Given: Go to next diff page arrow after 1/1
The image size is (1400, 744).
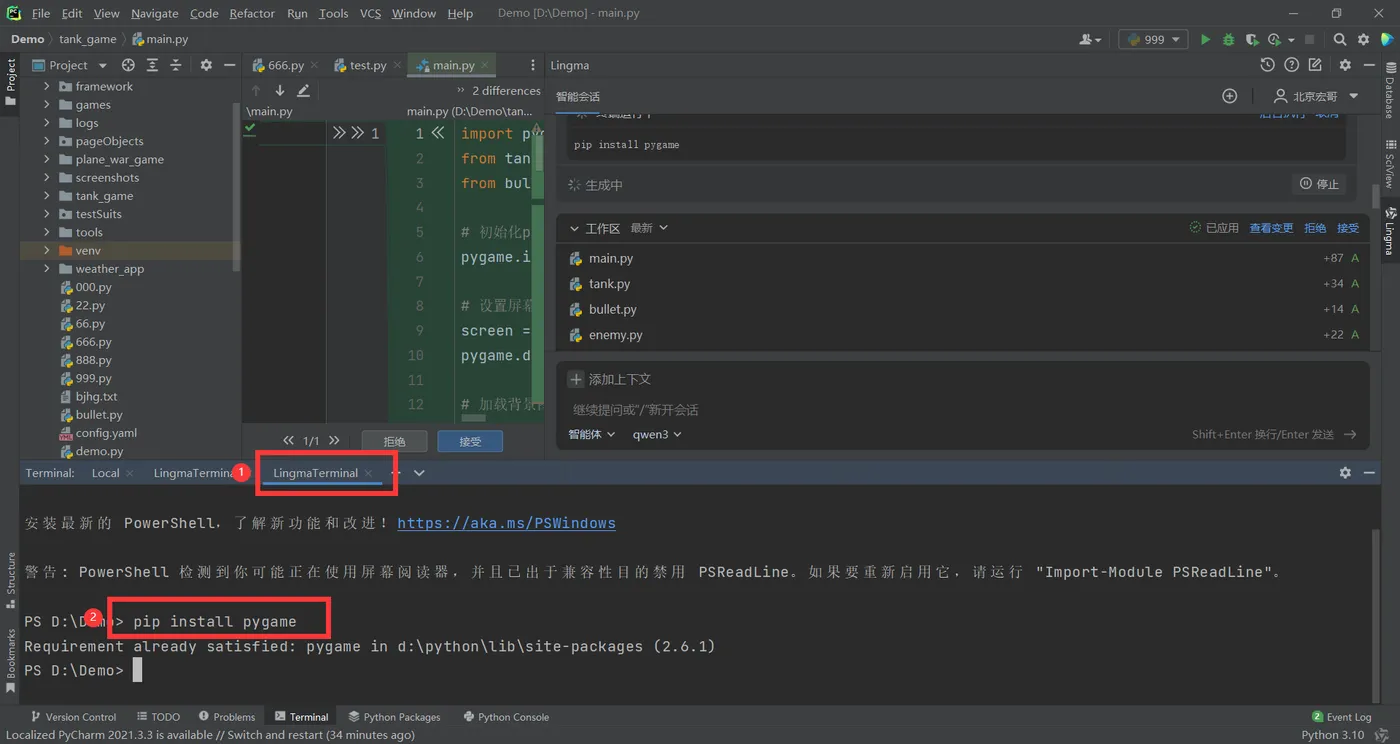Looking at the screenshot, I should pyautogui.click(x=334, y=440).
